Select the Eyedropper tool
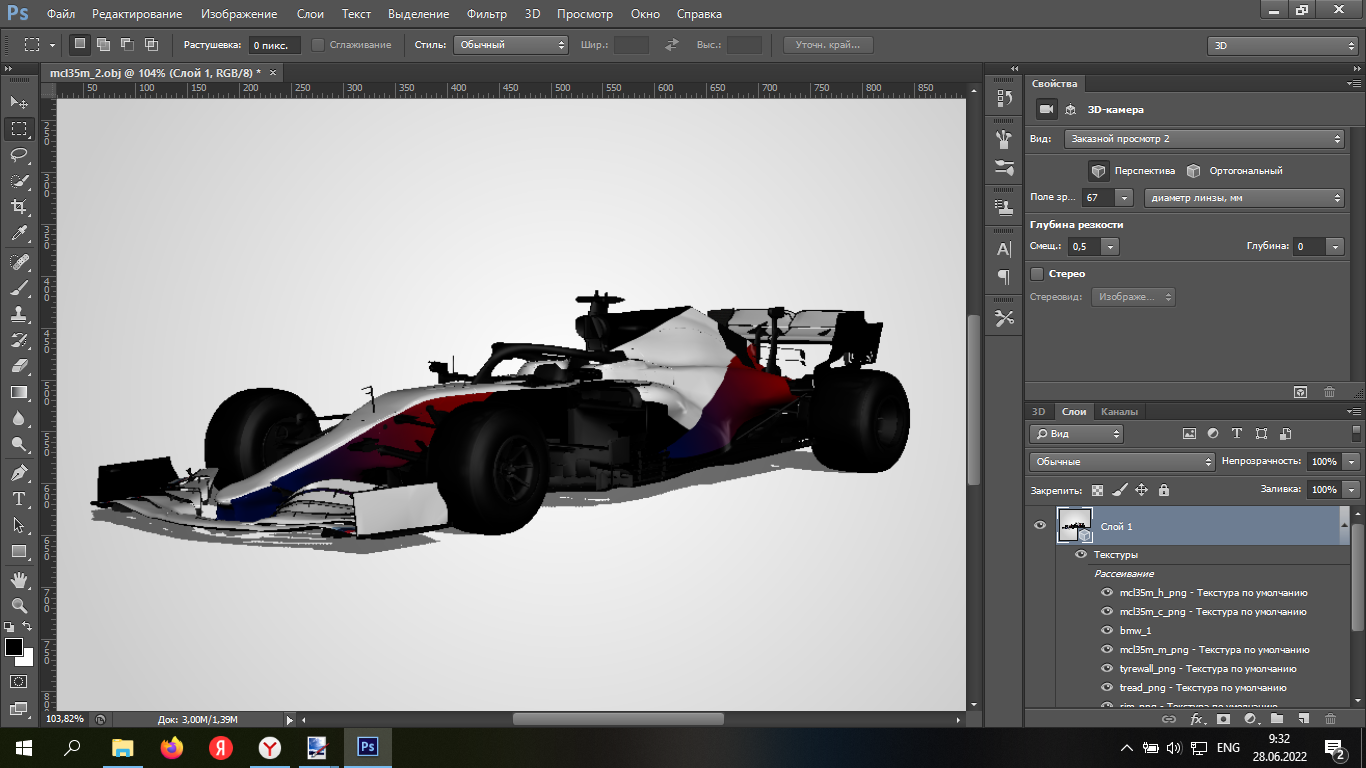The height and width of the screenshot is (768, 1366). pos(19,234)
